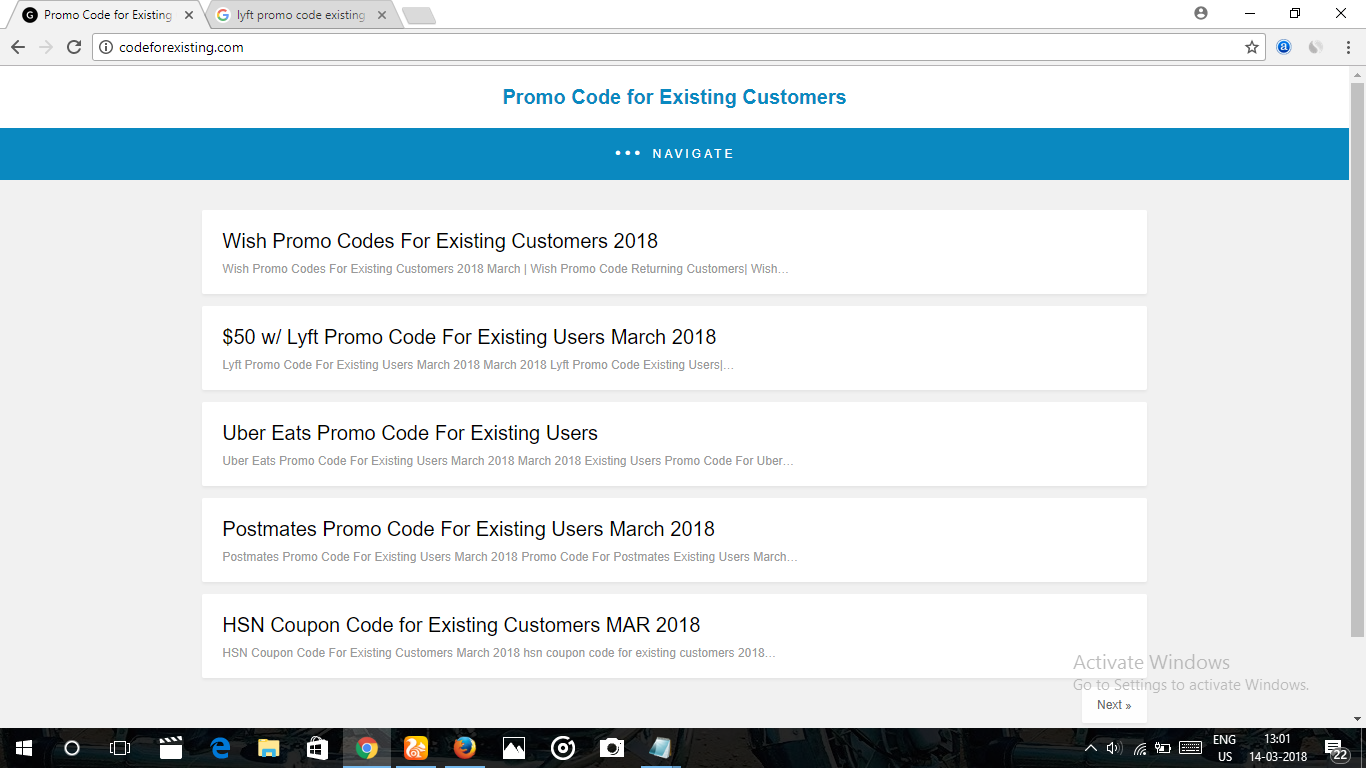1366x768 pixels.
Task: Click the scrollbar down arrow
Action: click(x=1357, y=719)
